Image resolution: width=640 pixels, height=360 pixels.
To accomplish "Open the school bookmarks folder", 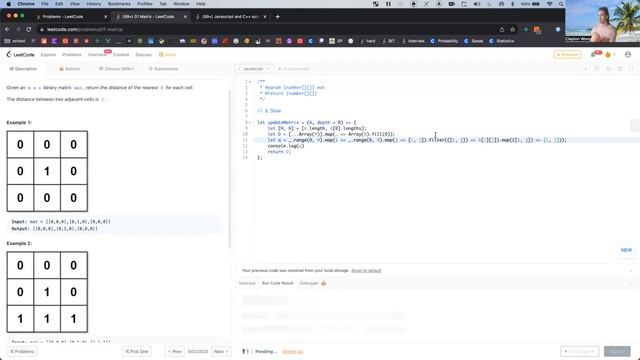I will 15,41.
